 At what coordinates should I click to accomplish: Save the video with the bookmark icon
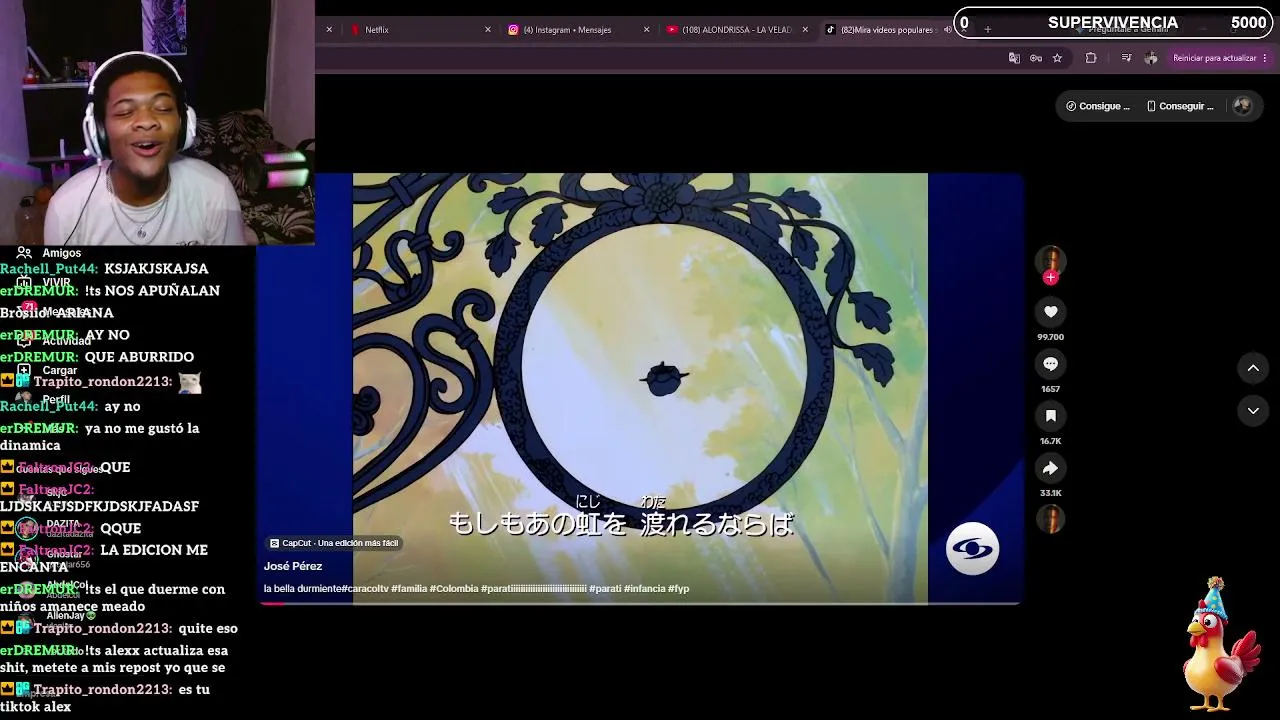pos(1050,416)
